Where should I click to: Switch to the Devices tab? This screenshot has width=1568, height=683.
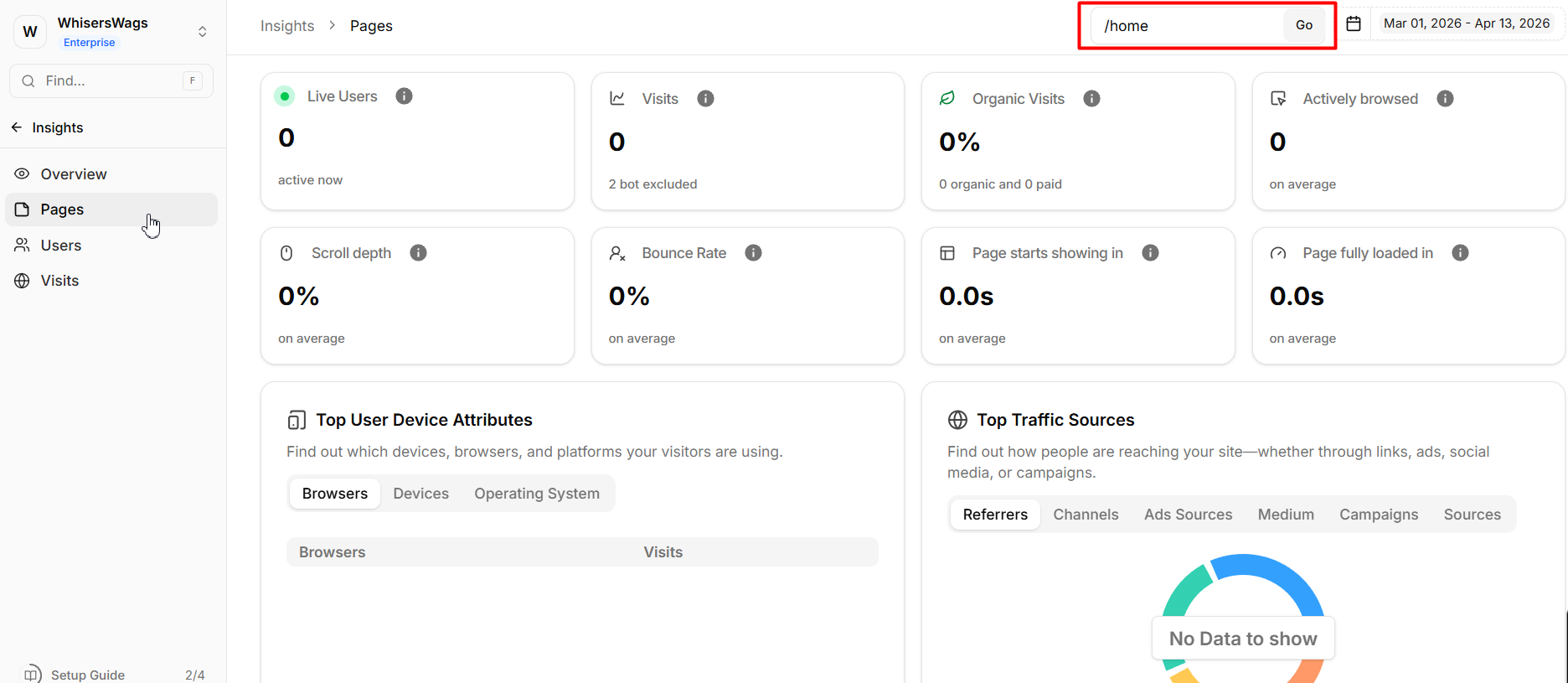click(420, 494)
